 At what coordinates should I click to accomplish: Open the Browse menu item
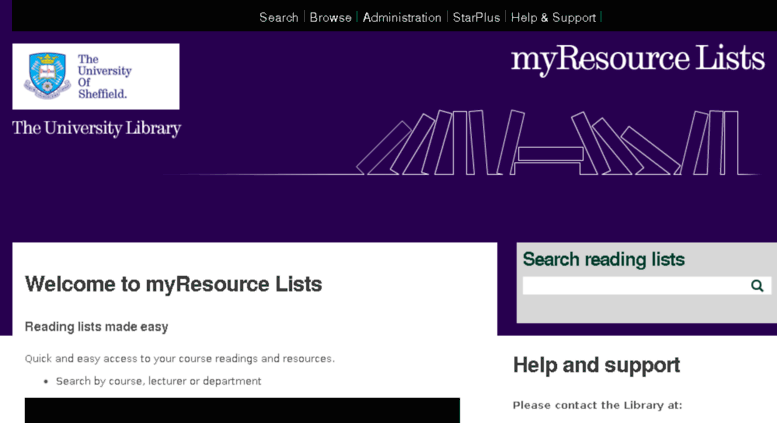(331, 17)
